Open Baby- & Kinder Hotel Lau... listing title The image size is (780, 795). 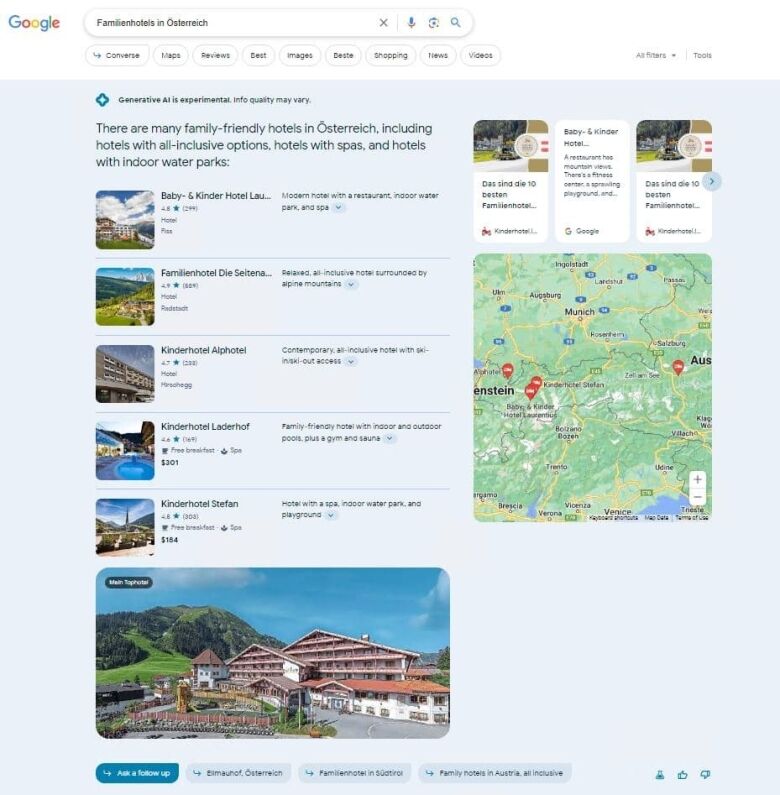[x=216, y=196]
